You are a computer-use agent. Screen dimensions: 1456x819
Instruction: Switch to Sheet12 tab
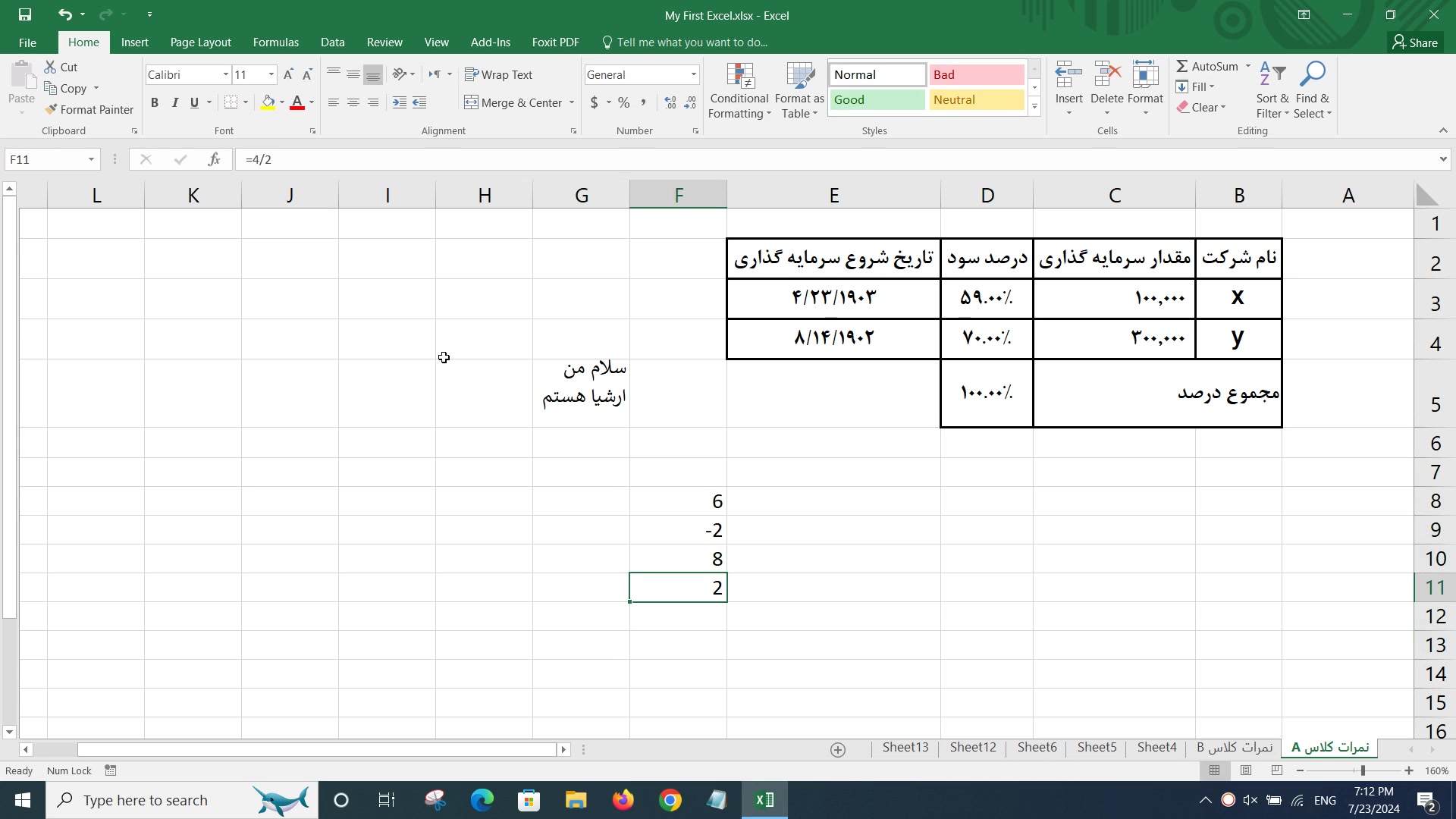pos(972,748)
